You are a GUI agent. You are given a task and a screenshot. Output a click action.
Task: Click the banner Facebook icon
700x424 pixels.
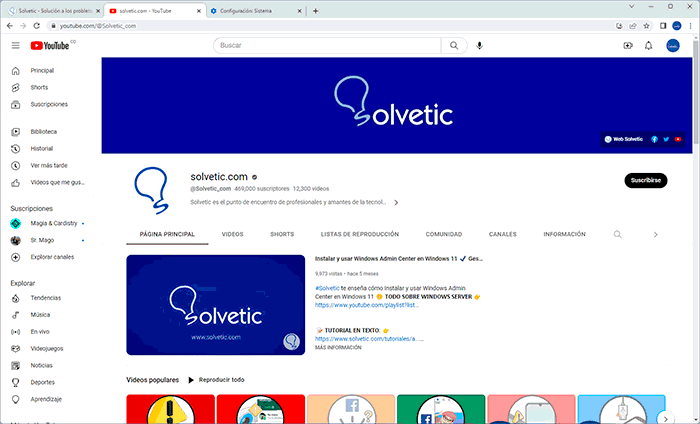pyautogui.click(x=654, y=139)
